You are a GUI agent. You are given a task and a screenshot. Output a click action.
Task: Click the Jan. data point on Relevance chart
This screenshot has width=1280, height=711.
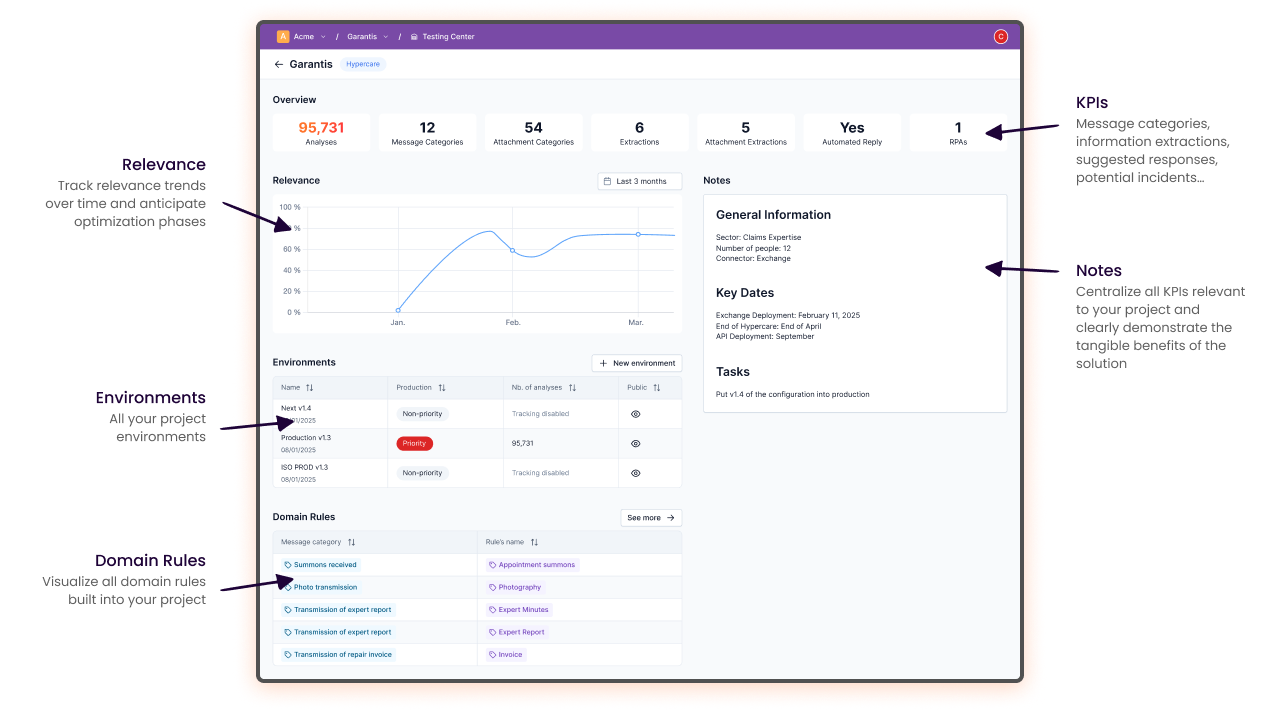click(398, 310)
